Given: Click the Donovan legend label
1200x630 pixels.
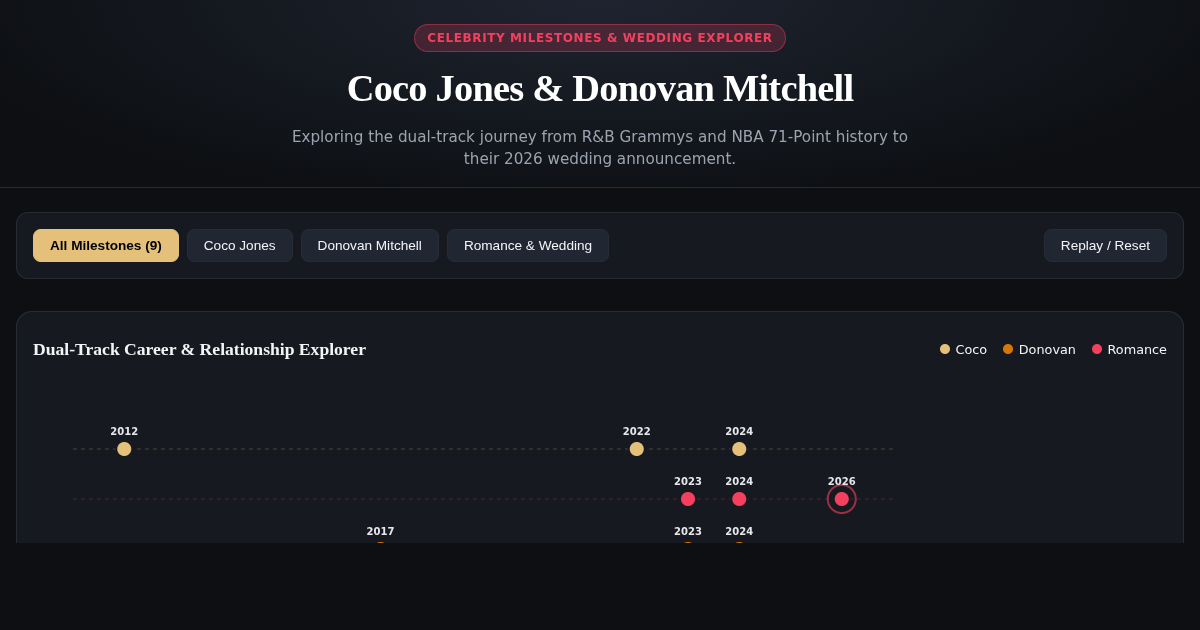Looking at the screenshot, I should [1047, 349].
